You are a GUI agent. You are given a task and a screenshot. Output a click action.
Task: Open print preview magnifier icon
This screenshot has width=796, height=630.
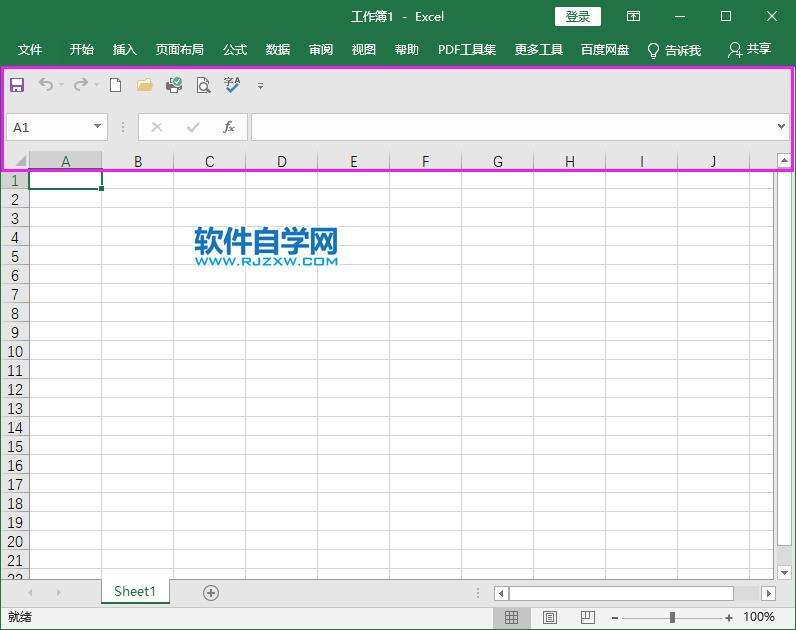pos(203,85)
